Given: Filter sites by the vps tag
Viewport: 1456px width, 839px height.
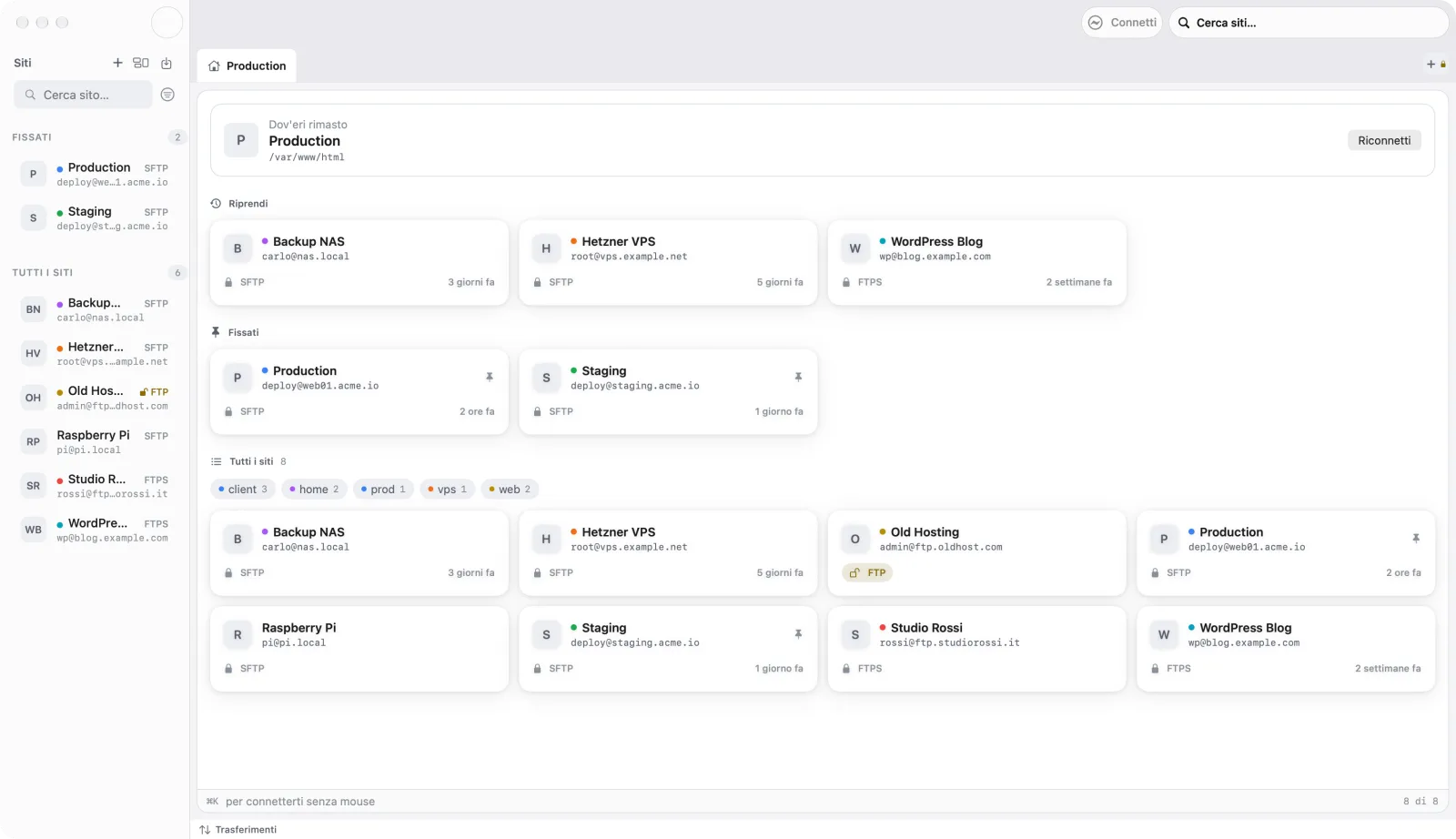Looking at the screenshot, I should click(x=447, y=490).
